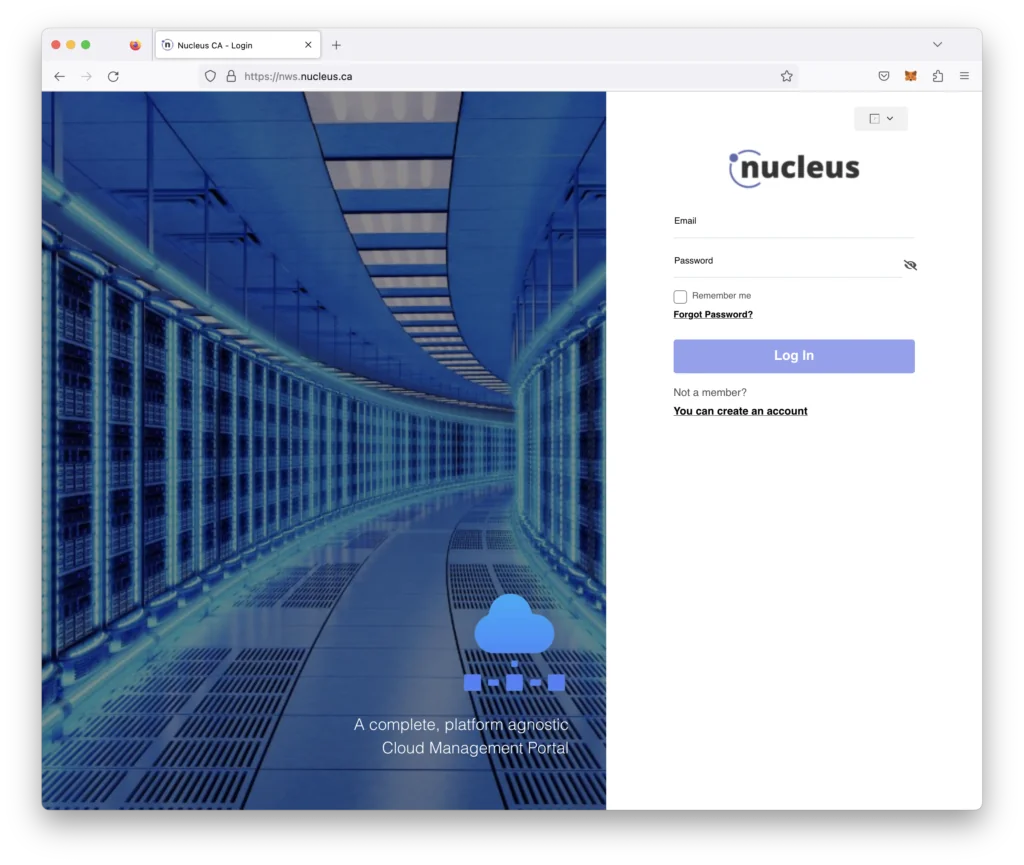
Task: Open the extensions puzzle icon
Action: click(938, 76)
